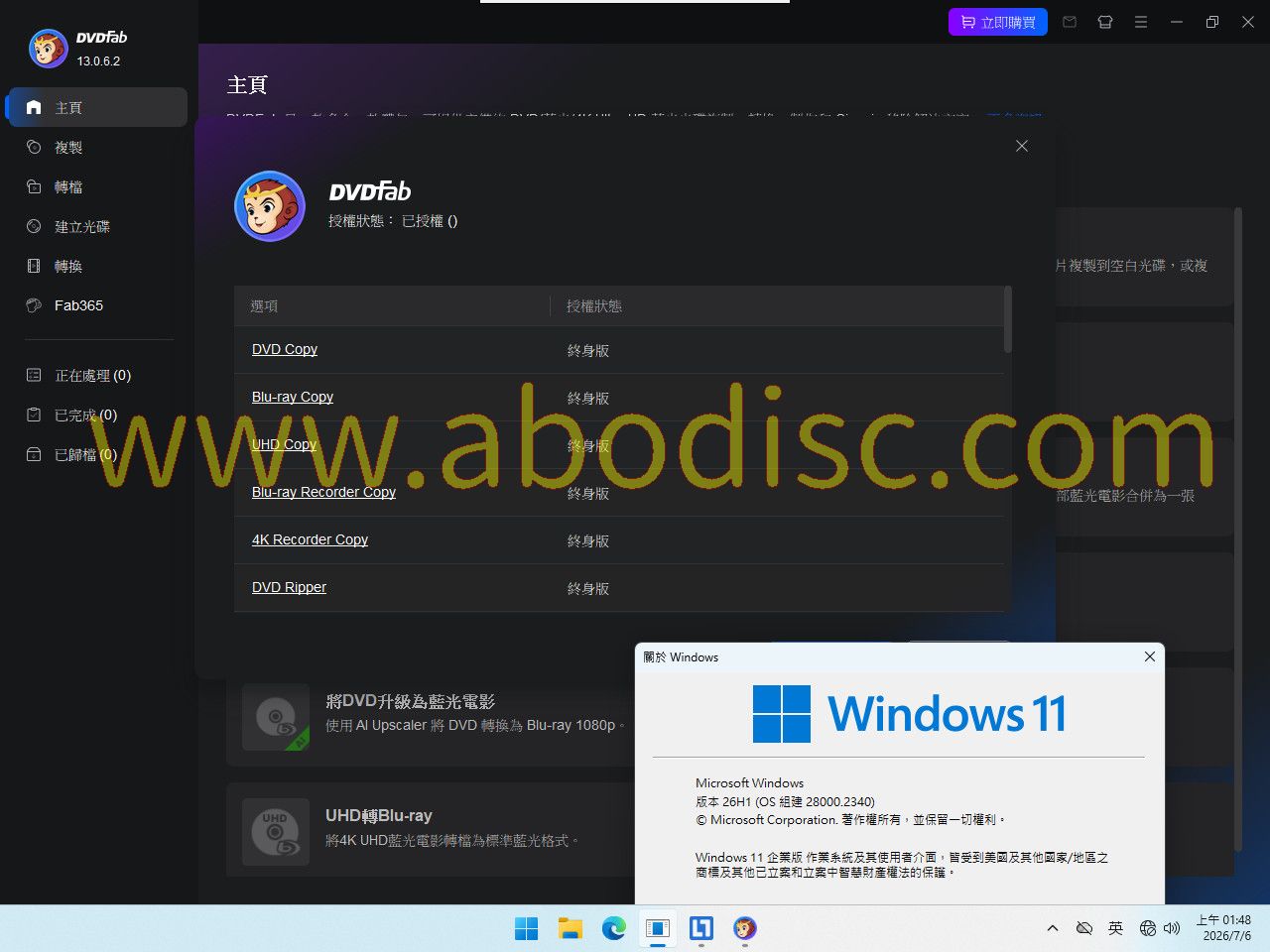Click the blue L-shaped app taskbar icon
This screenshot has height=952, width=1270.
(701, 928)
